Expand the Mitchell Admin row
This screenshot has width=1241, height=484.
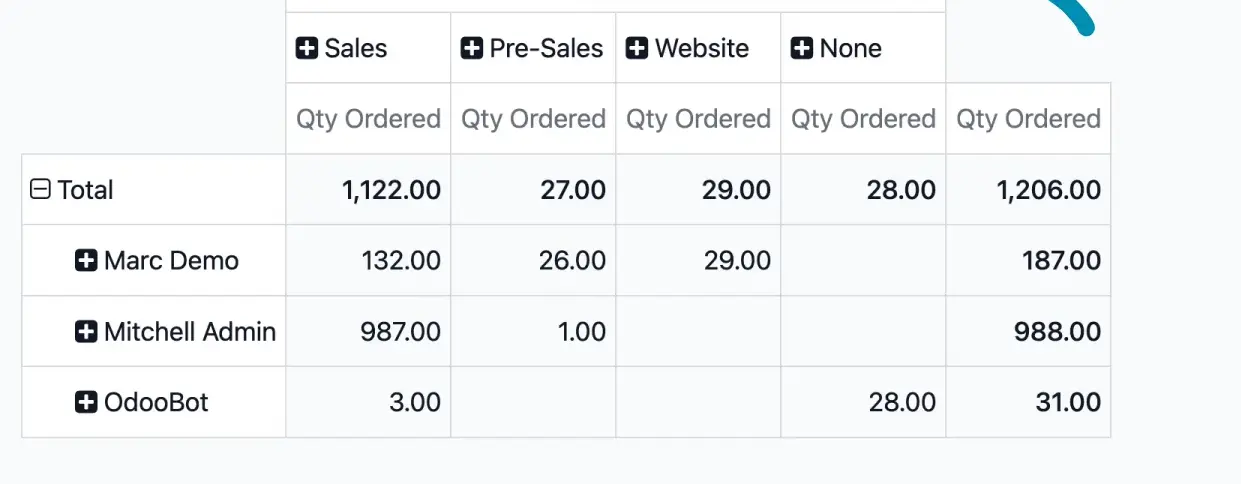[86, 332]
